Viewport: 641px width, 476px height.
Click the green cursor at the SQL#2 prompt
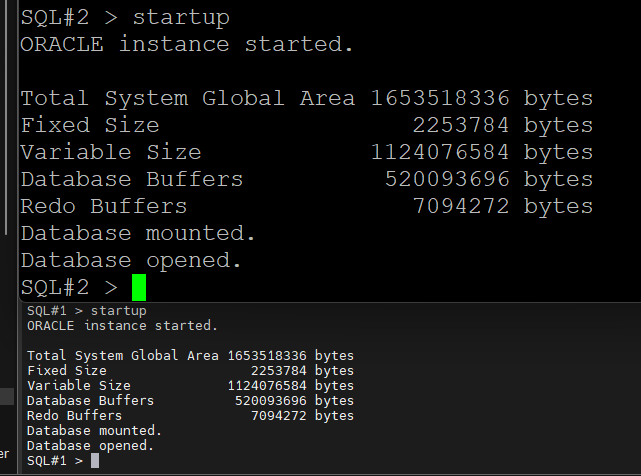(x=139, y=287)
